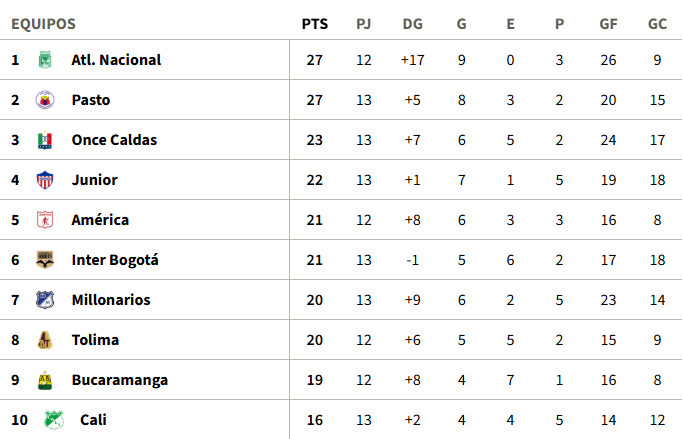The width and height of the screenshot is (683, 439).
Task: Open the Atl. Nacional team link
Action: click(116, 60)
